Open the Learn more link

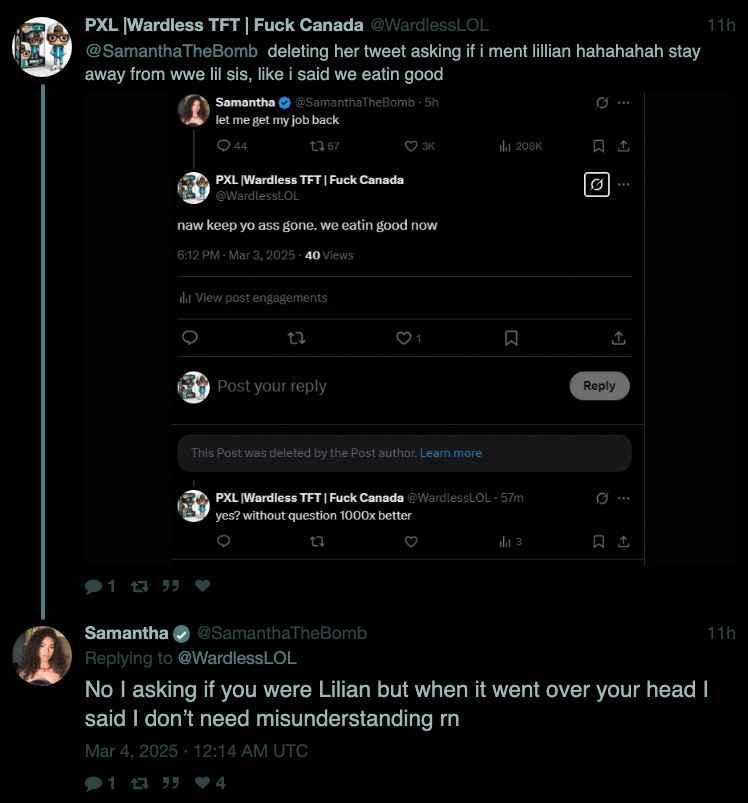tap(450, 453)
